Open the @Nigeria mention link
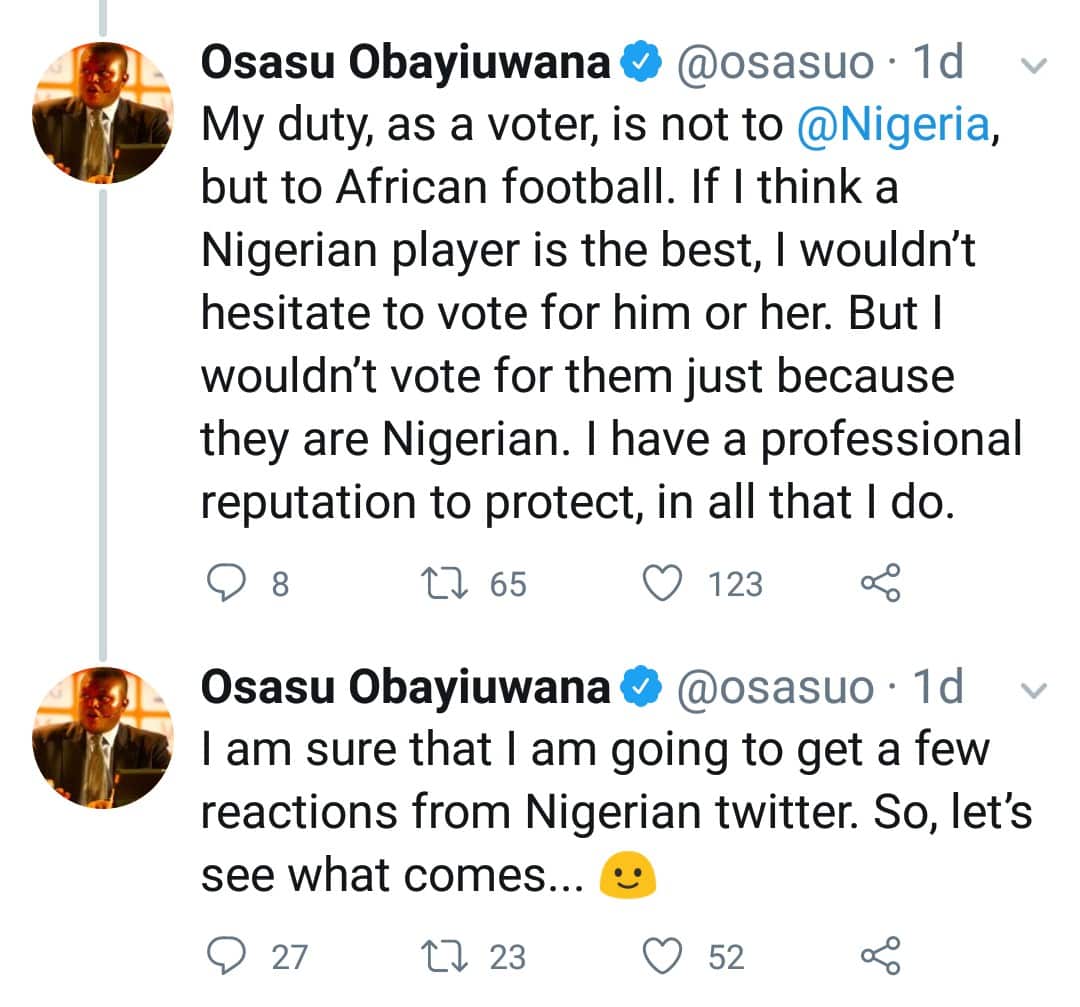Viewport: 1080px width, 1007px height. [893, 127]
